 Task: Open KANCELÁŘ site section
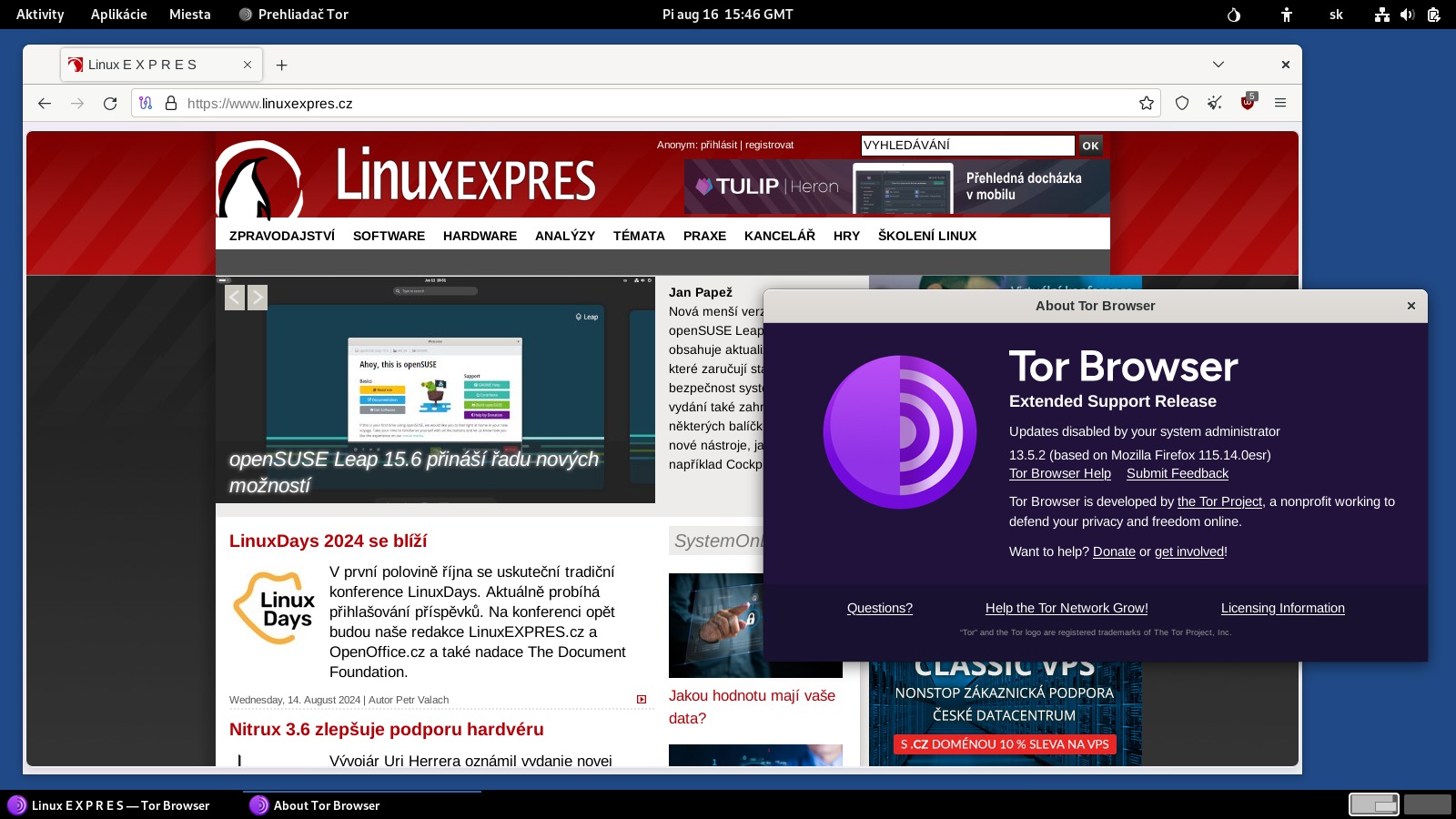[x=780, y=236]
